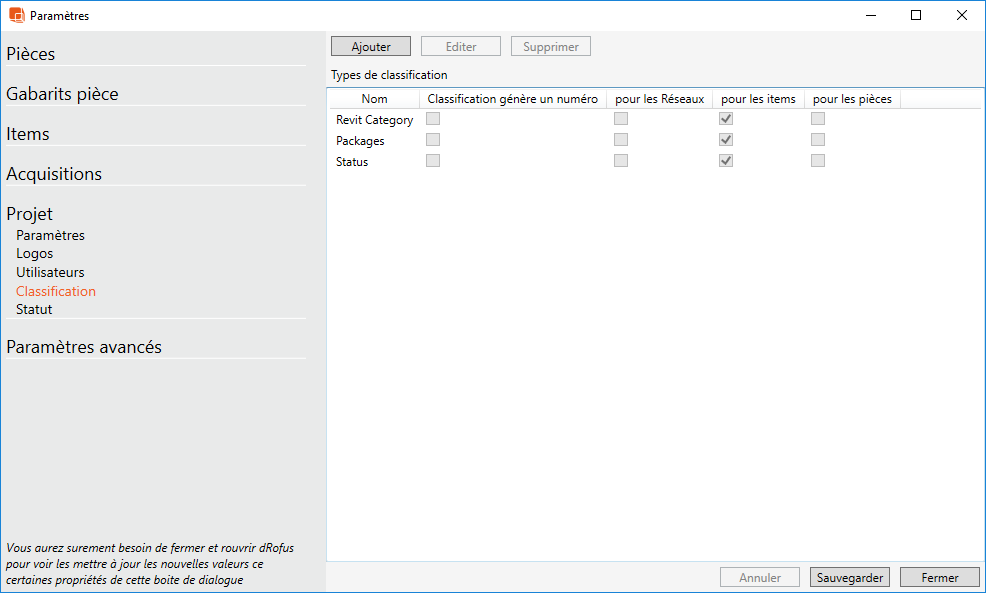Screen dimensions: 986x593
Task: Toggle 'pour les pièces' checkbox for Packages
Action: (x=818, y=140)
